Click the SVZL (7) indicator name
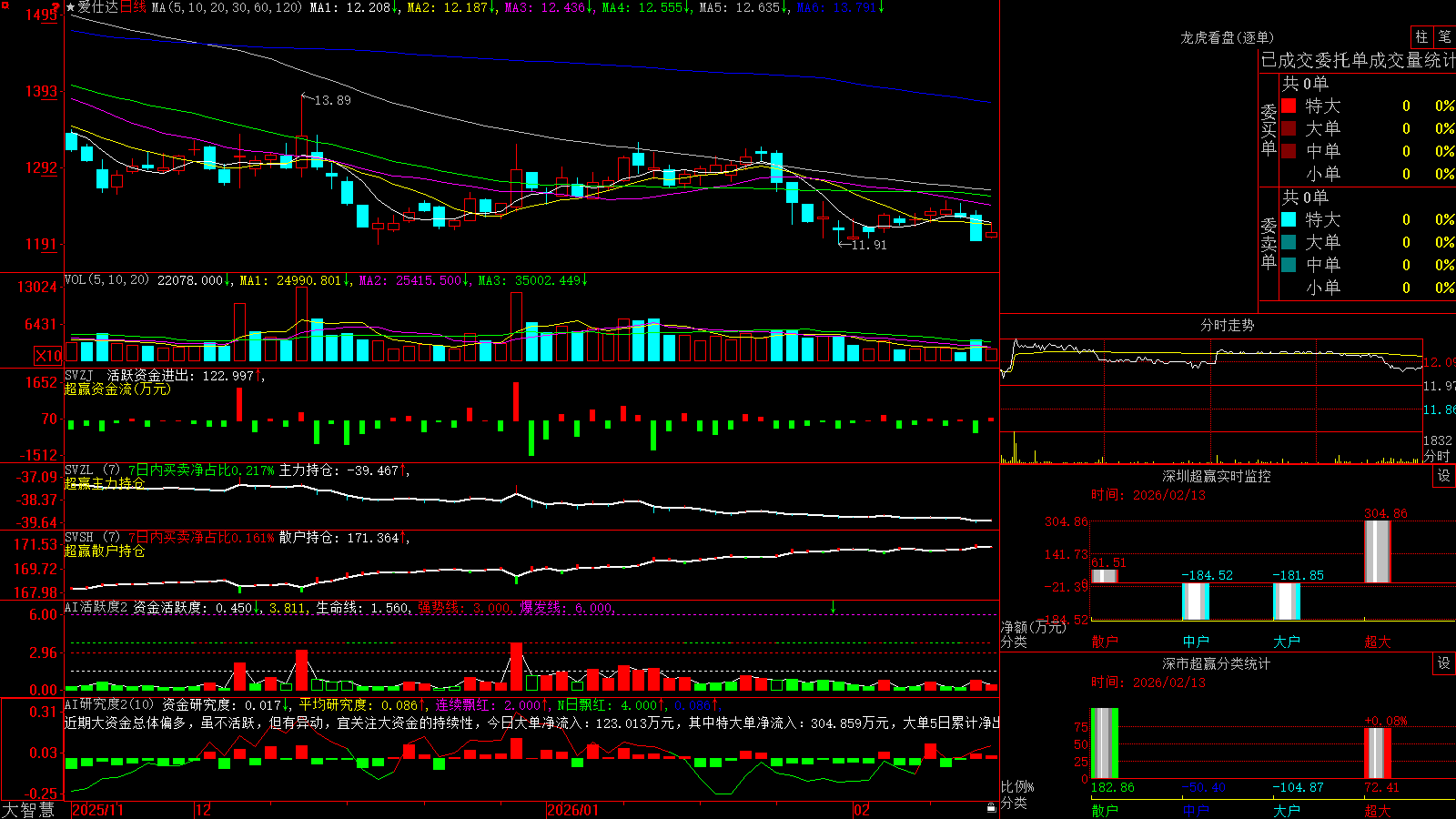Screen dimensions: 1456x819 click(x=92, y=470)
